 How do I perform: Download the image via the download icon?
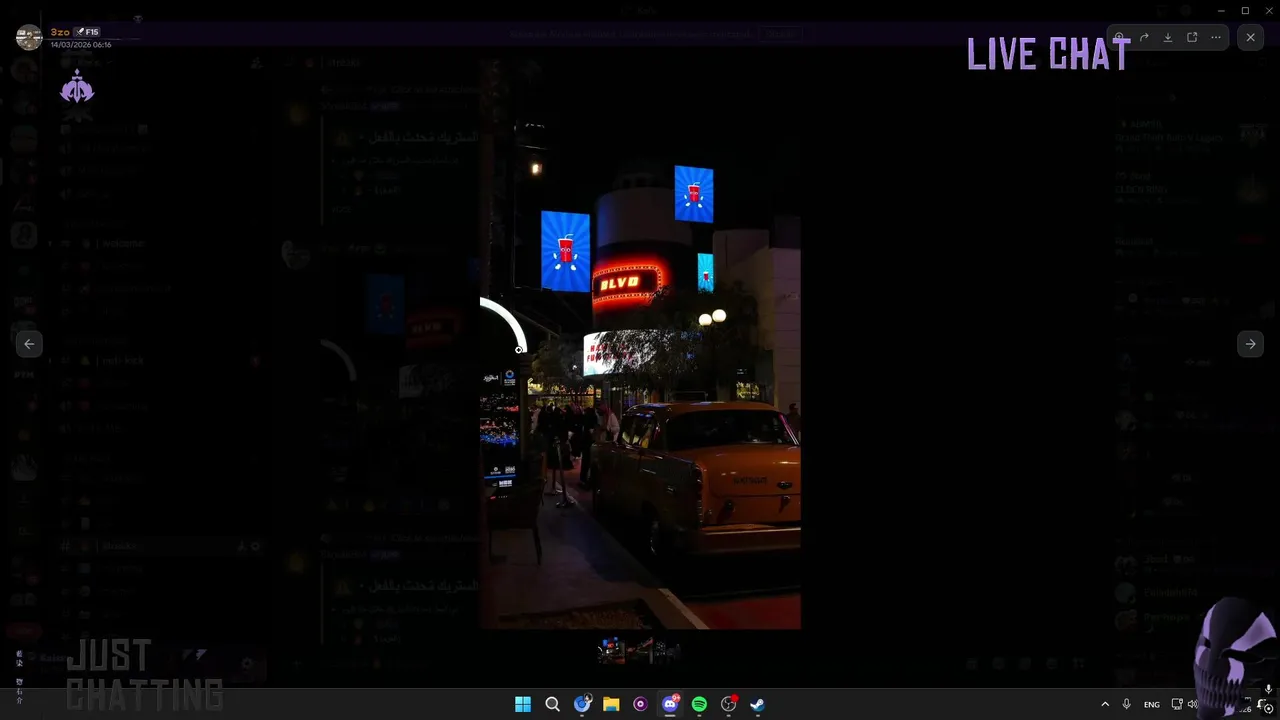pyautogui.click(x=1168, y=37)
